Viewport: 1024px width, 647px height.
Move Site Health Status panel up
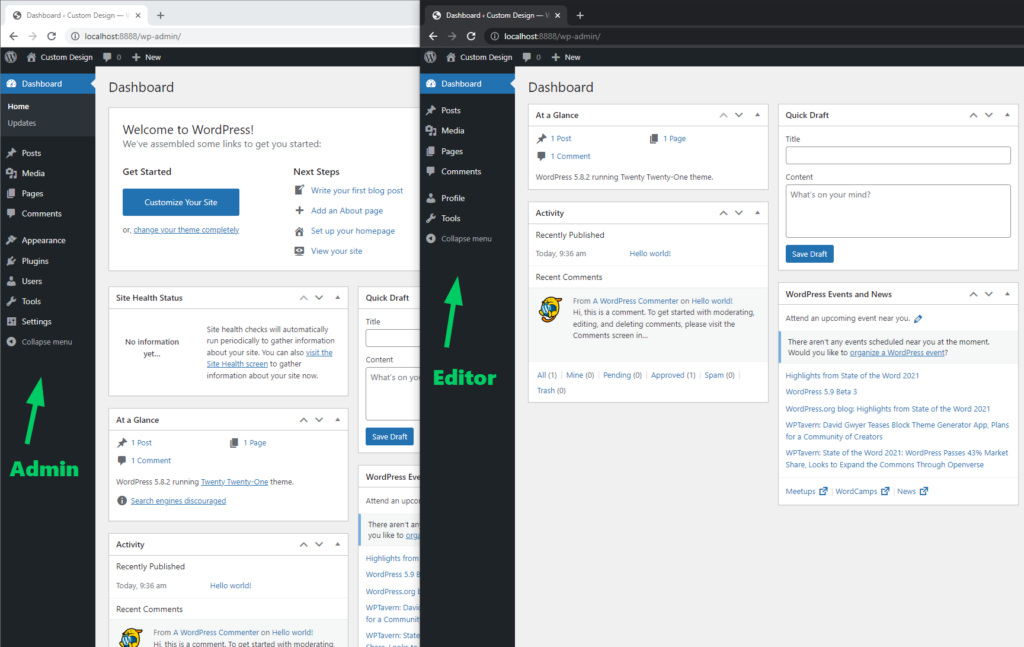coord(304,298)
